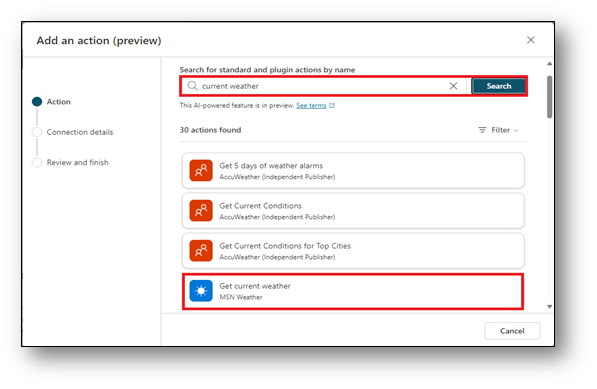Click the scrollbar down arrow
Viewport: 597px width, 389px height.
[549, 306]
